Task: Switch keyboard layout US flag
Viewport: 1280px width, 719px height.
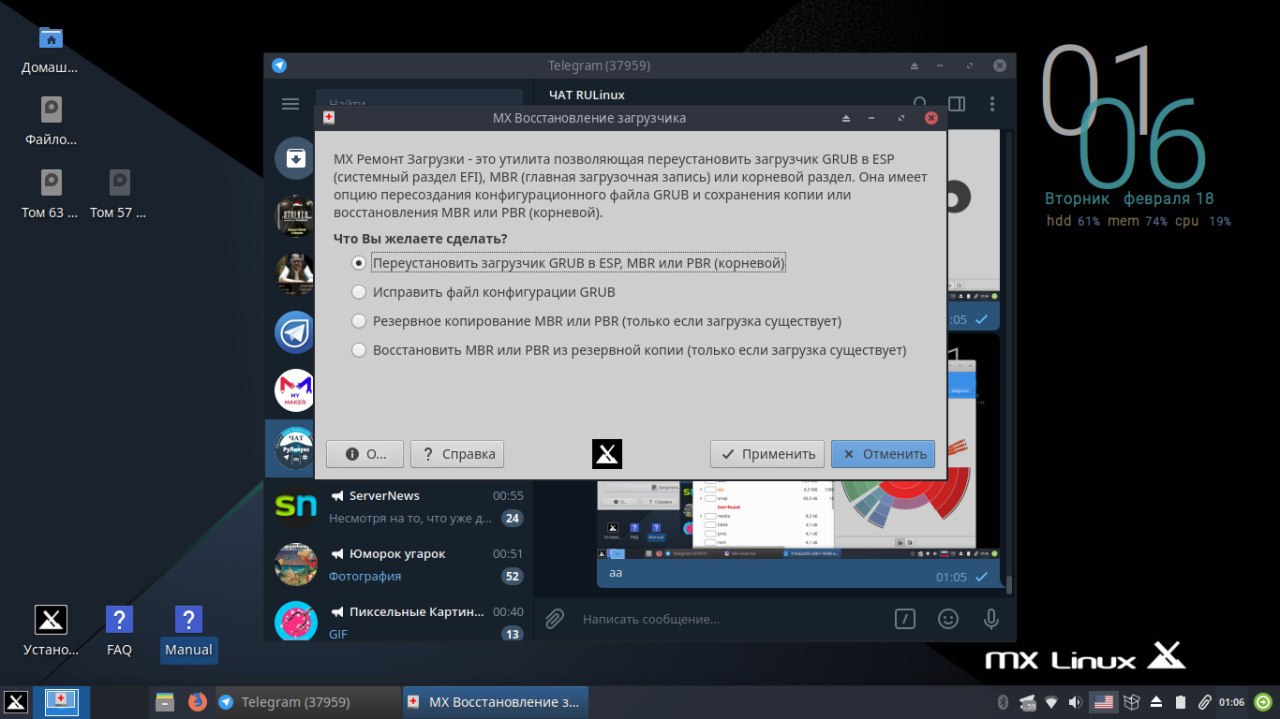Action: click(1103, 702)
